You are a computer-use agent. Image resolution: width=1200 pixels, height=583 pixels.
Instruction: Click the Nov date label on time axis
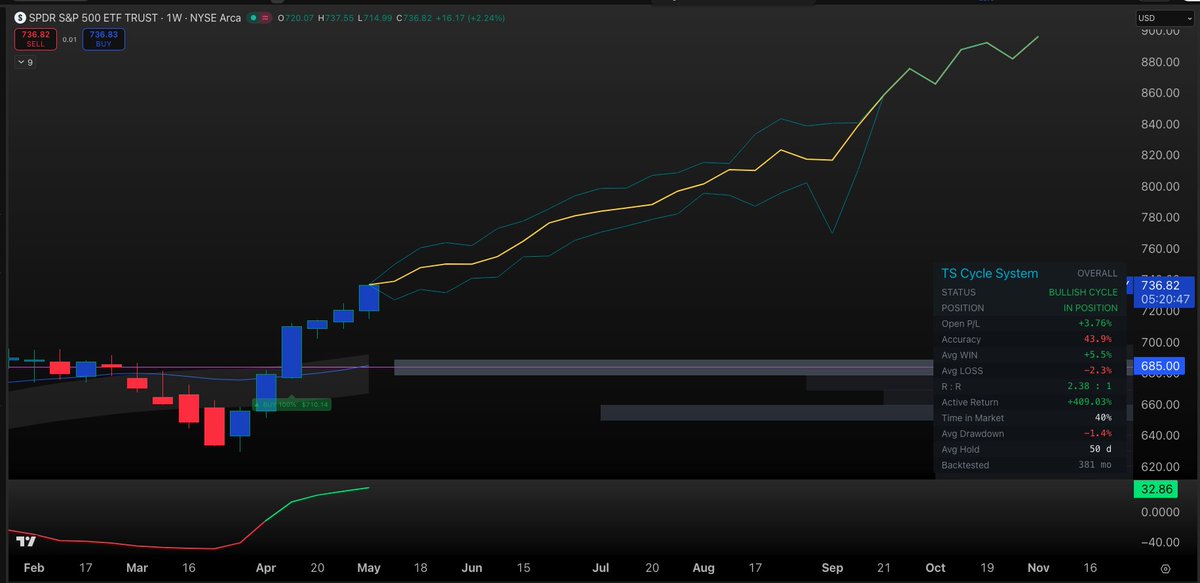click(x=1037, y=568)
